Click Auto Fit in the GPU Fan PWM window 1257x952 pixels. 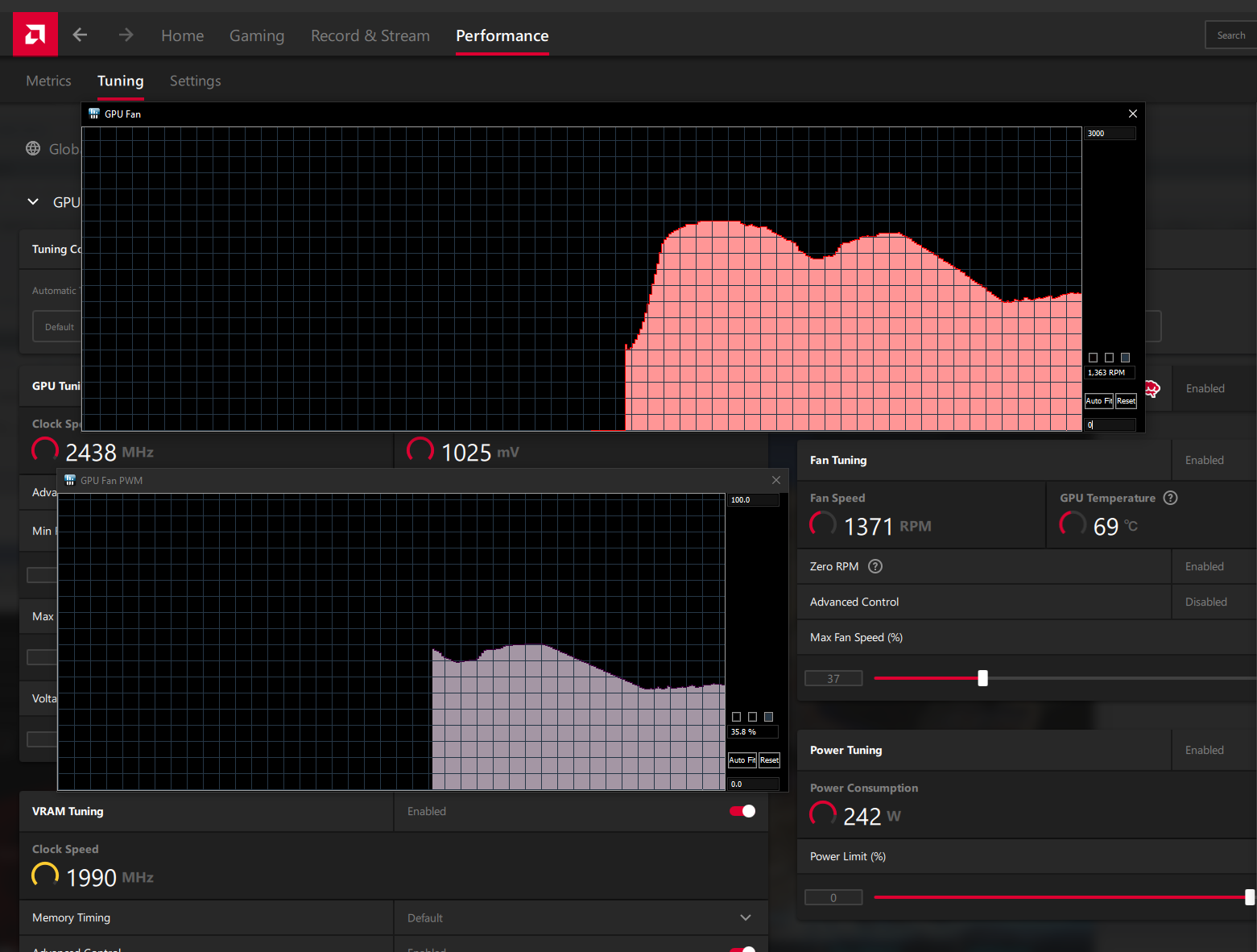pyautogui.click(x=742, y=760)
